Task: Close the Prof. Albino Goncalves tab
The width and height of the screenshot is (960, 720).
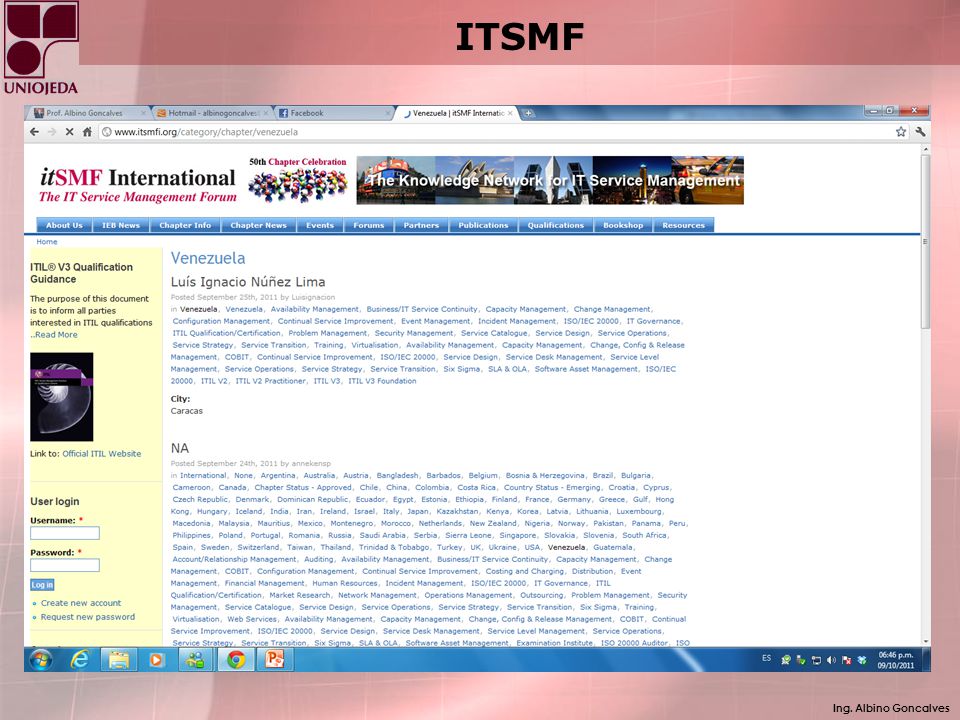Action: pos(143,113)
